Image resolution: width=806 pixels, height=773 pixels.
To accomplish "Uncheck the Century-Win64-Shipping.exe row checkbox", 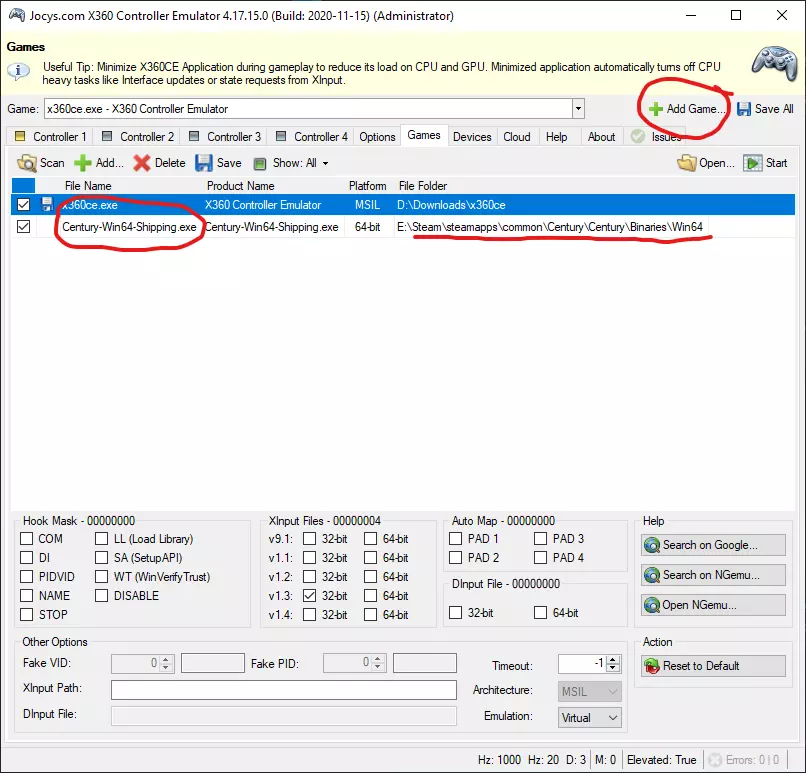I will point(24,226).
